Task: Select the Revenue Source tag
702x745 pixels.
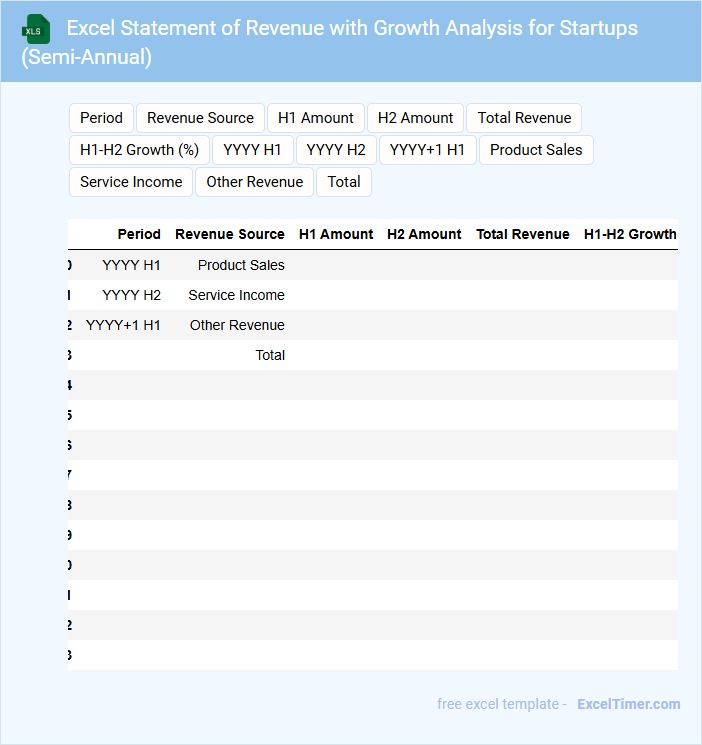Action: pyautogui.click(x=200, y=118)
